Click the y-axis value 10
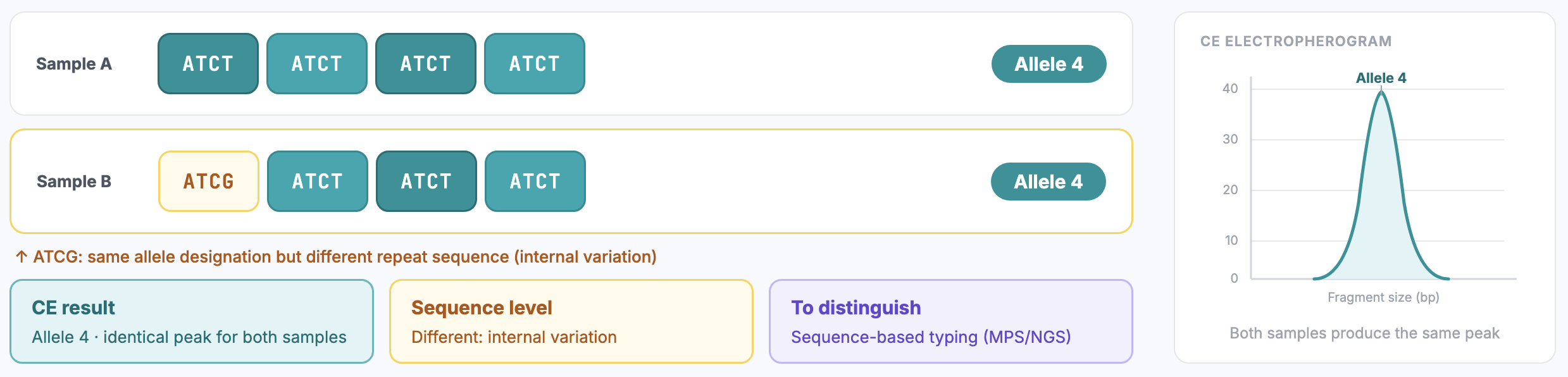1568x377 pixels. [x=1231, y=240]
